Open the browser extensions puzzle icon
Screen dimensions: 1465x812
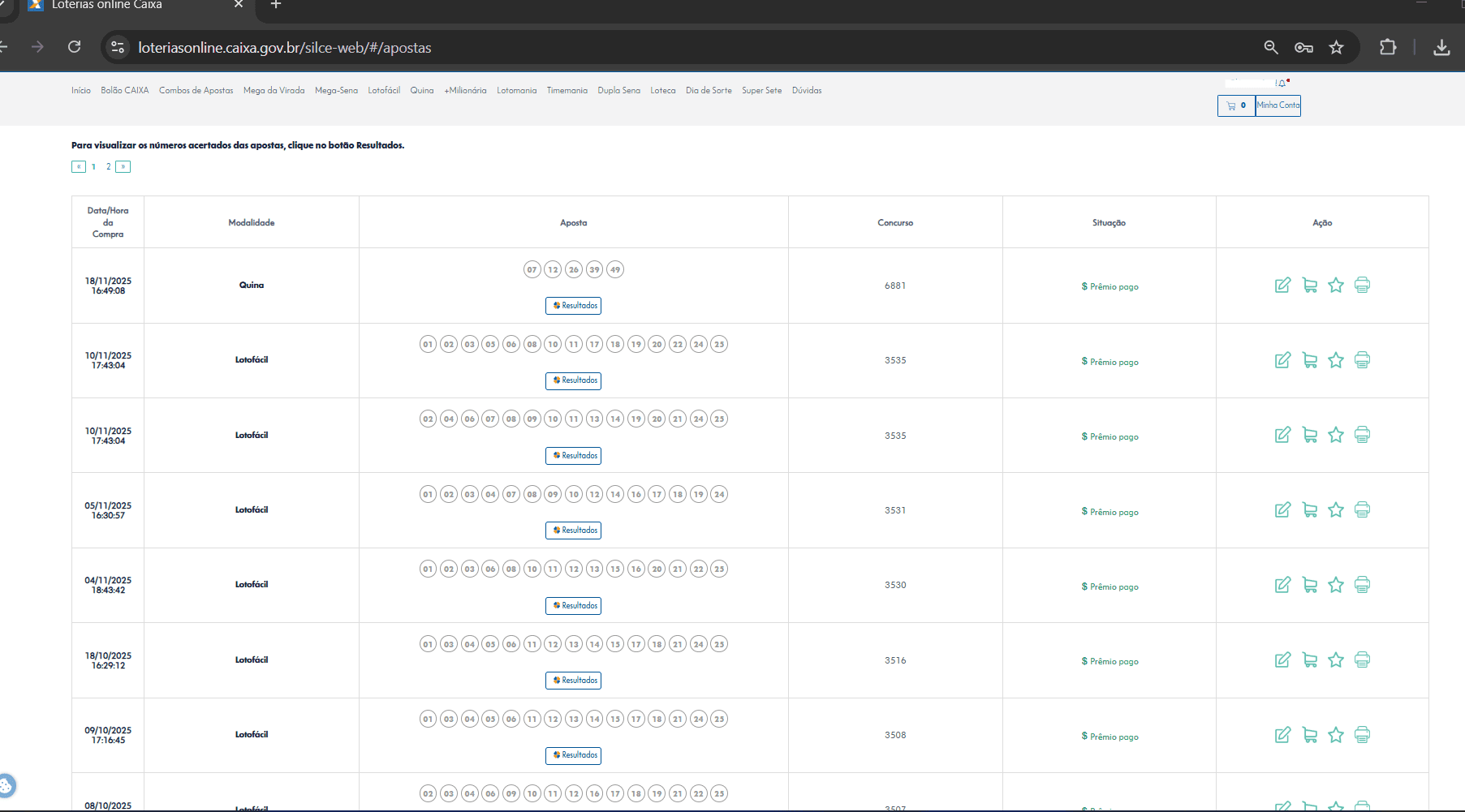[x=1388, y=48]
